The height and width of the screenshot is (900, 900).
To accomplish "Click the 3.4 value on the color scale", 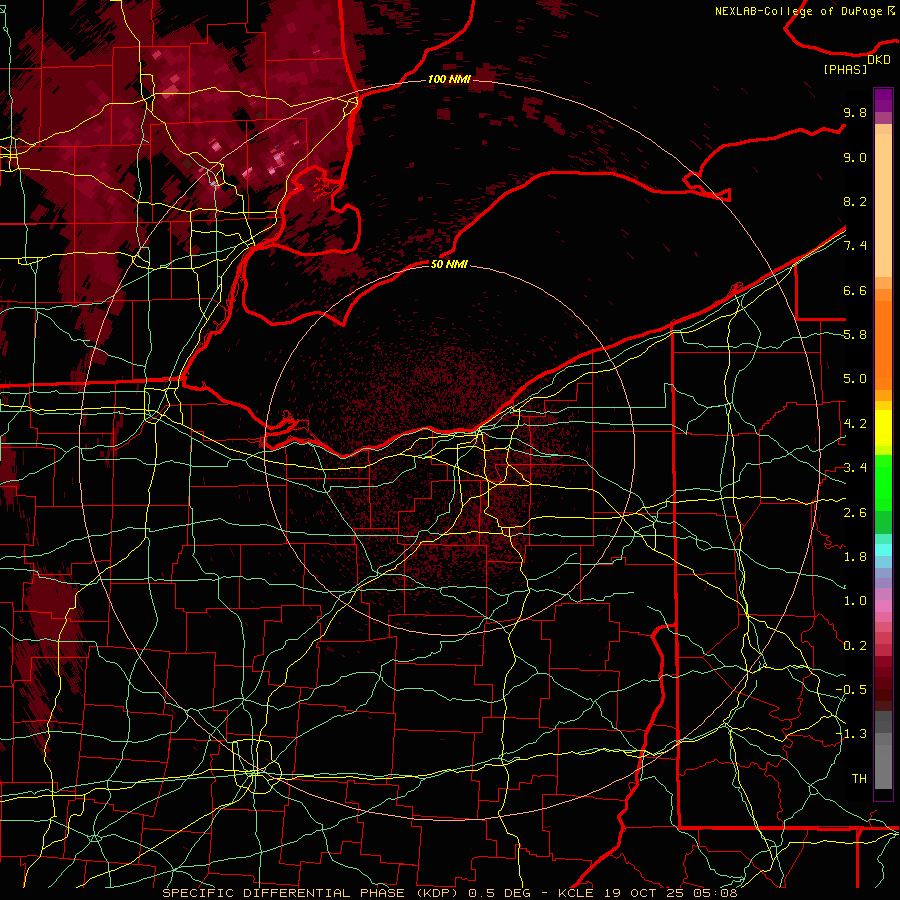I will [855, 468].
